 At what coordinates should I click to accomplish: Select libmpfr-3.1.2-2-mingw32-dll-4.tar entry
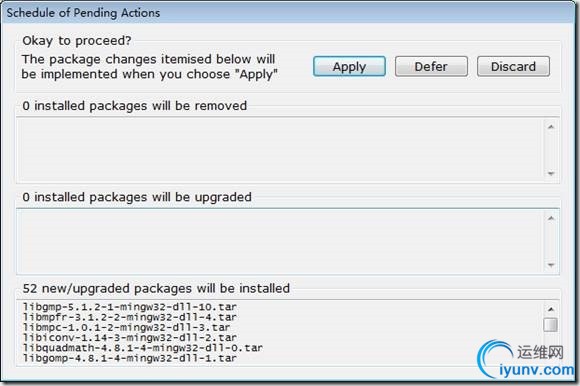tap(130, 317)
